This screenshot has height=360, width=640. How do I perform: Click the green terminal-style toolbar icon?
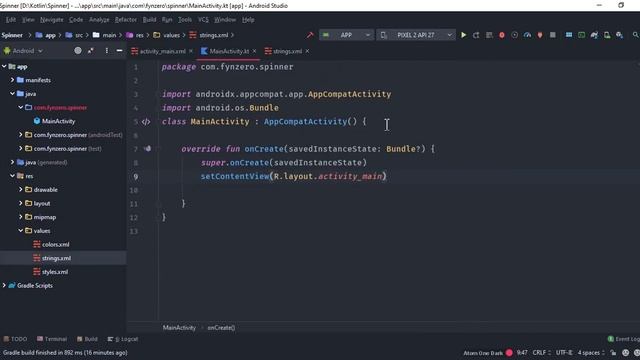tap(581, 35)
